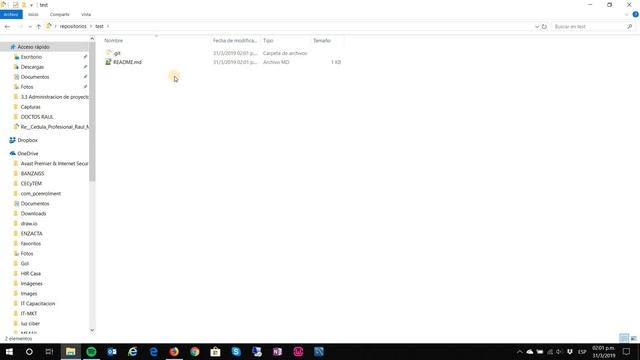640x360 pixels.
Task: Open the Help question mark icon
Action: pyautogui.click(x=635, y=14)
